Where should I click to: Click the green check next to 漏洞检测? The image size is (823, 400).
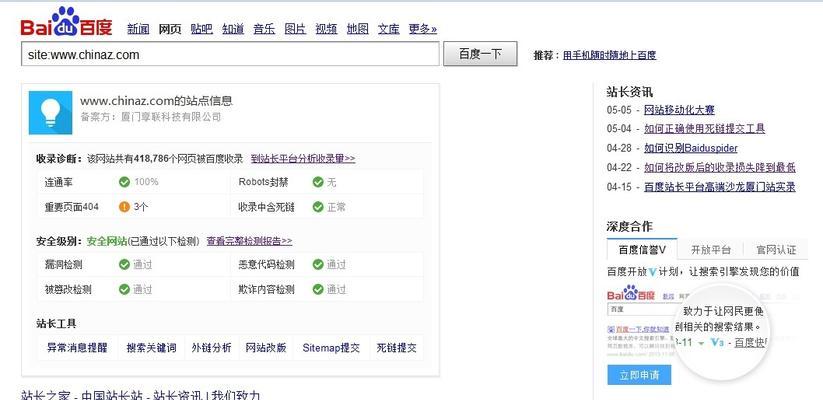[x=124, y=265]
